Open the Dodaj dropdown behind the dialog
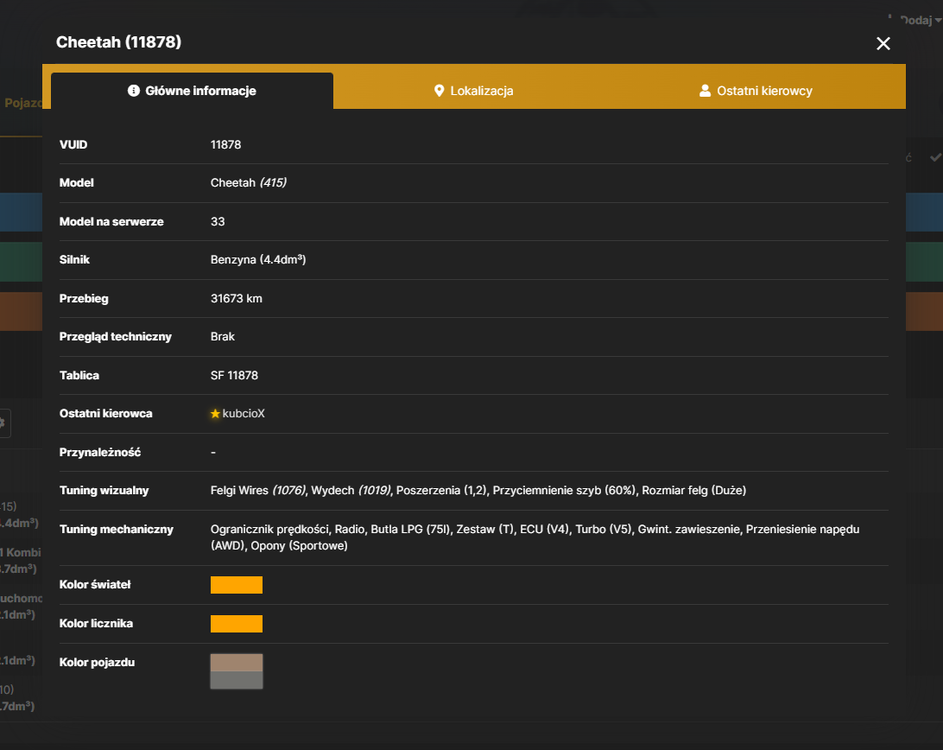 pos(920,20)
